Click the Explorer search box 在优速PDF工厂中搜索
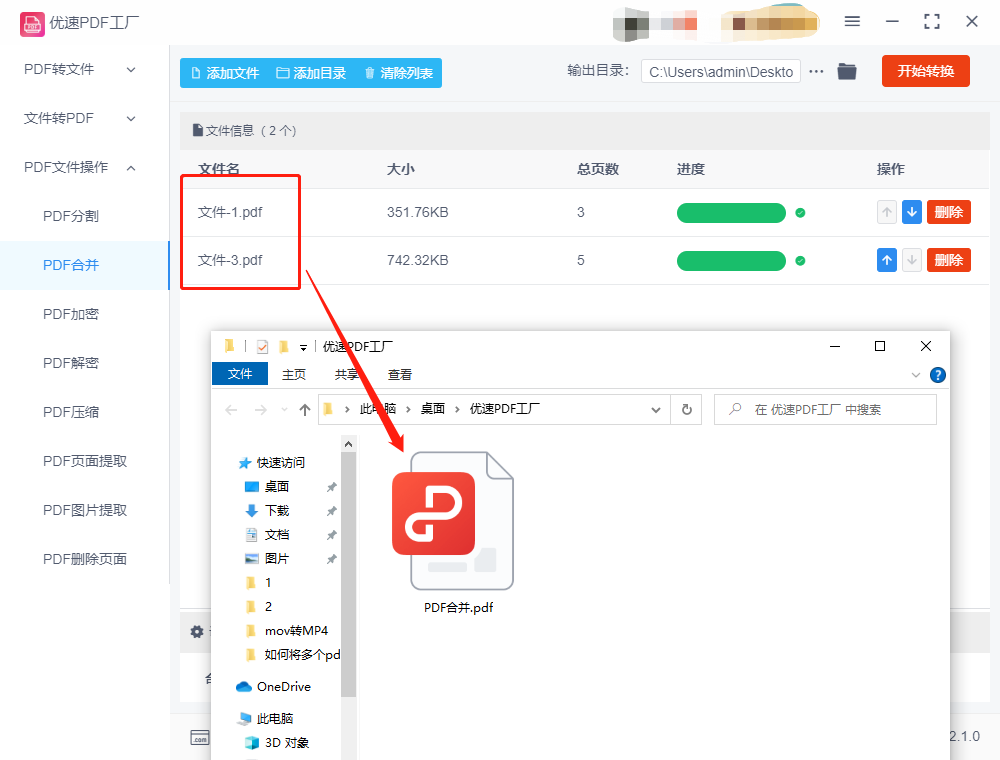The height and width of the screenshot is (760, 1000). pos(825,409)
